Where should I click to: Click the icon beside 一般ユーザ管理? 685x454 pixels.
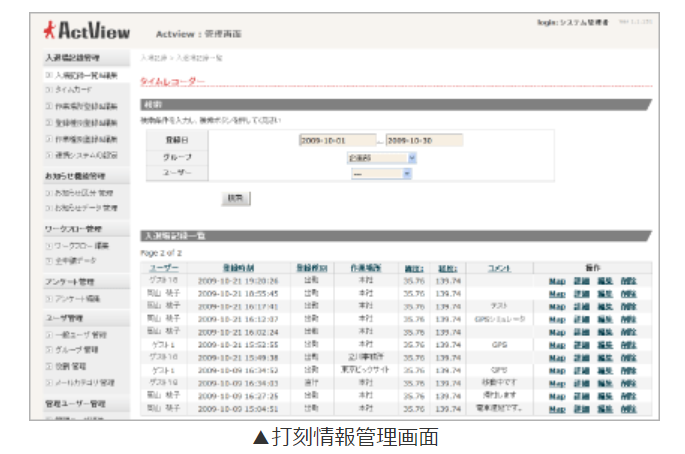pos(49,334)
